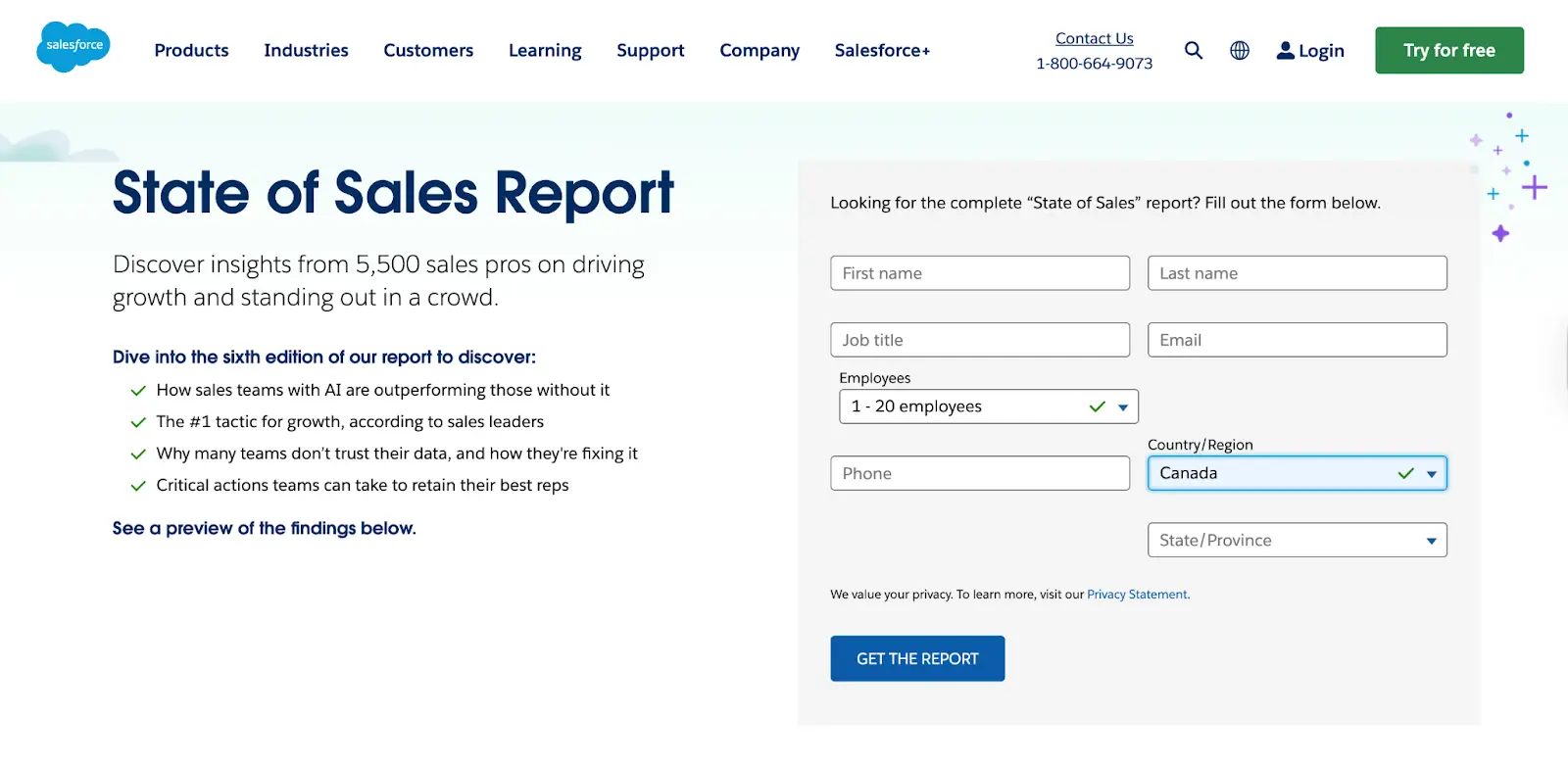Focus the First name field
Screen dimensions: 1568x764
tap(980, 273)
